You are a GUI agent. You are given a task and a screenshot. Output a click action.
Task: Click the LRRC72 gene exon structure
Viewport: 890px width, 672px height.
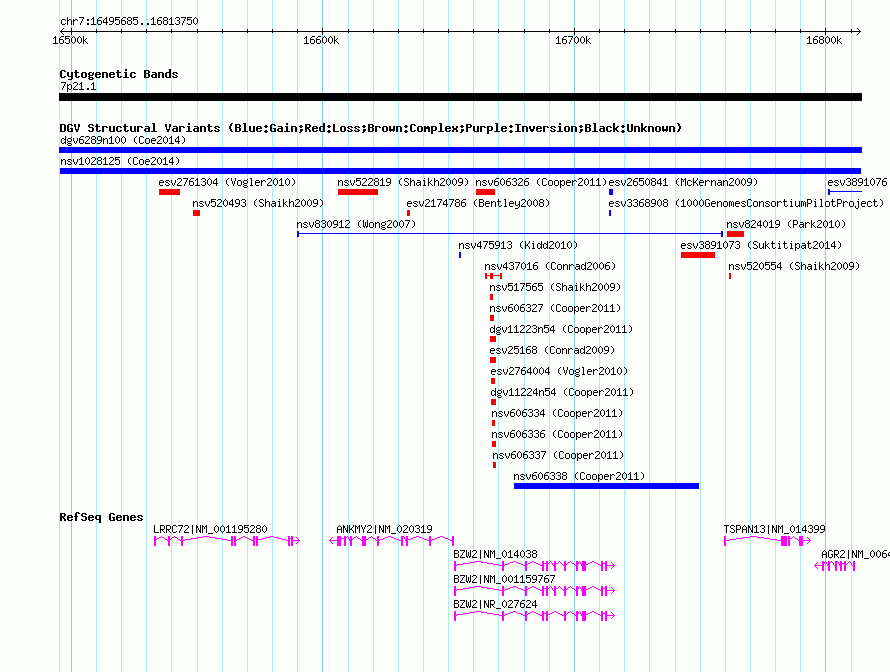[226, 541]
